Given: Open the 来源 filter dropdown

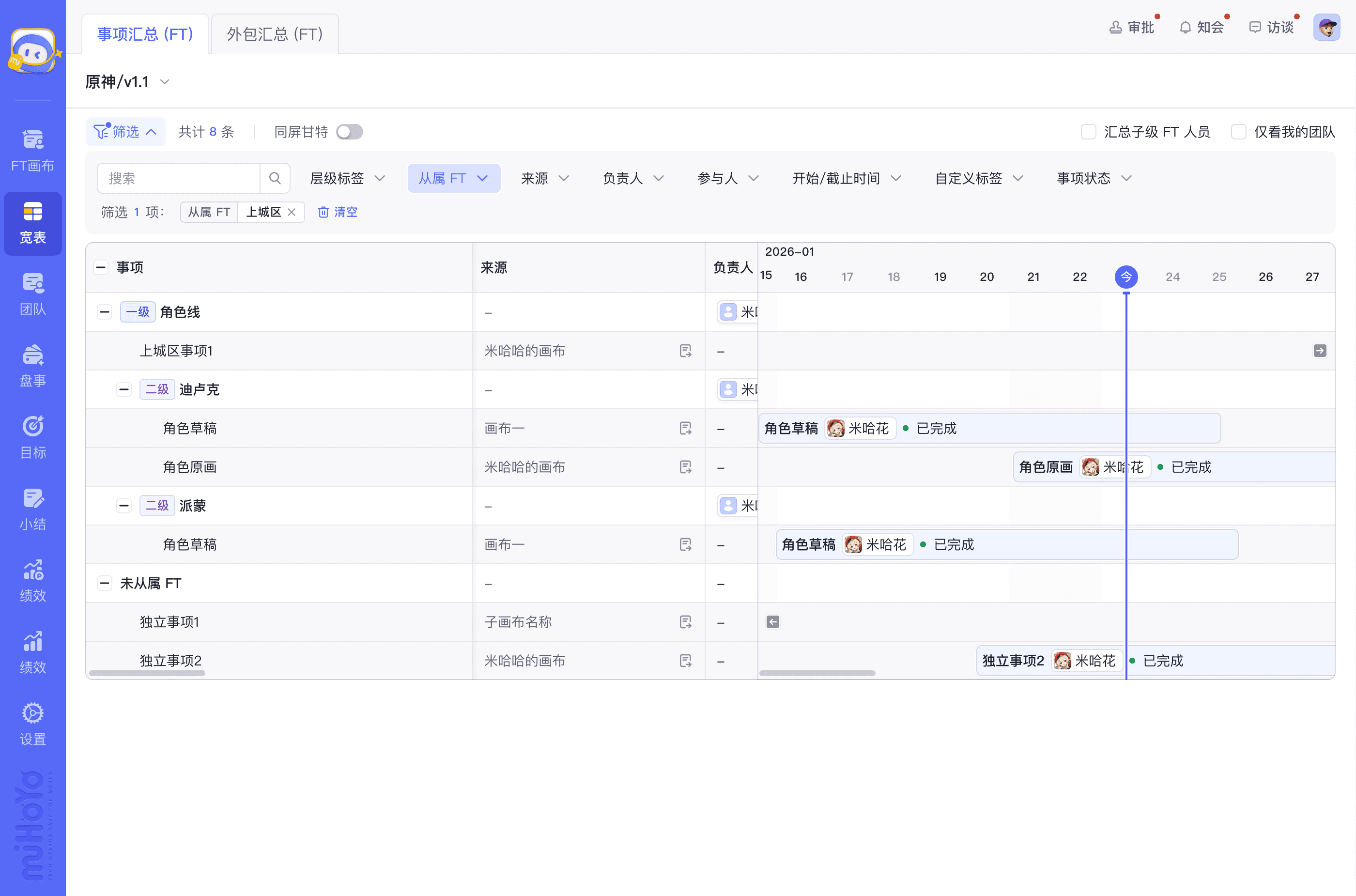Looking at the screenshot, I should 544,178.
